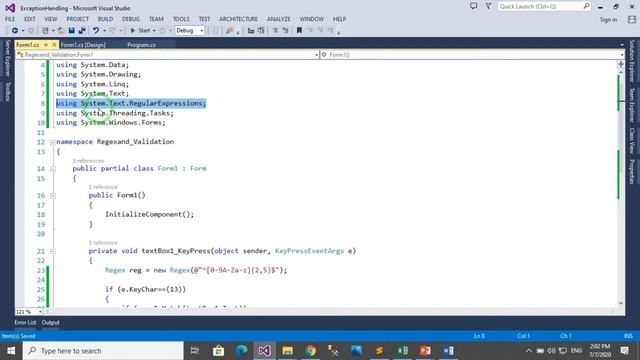The image size is (640, 360).
Task: Open the Error List tab
Action: [x=25, y=322]
